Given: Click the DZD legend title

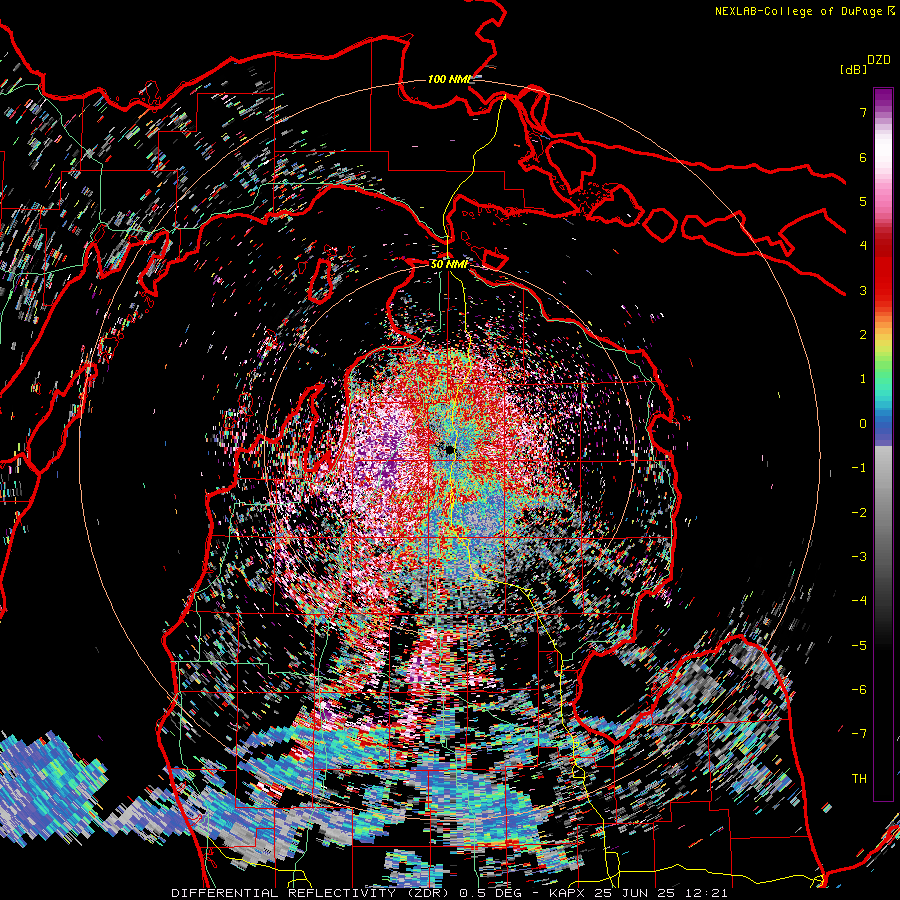Looking at the screenshot, I should (x=879, y=60).
